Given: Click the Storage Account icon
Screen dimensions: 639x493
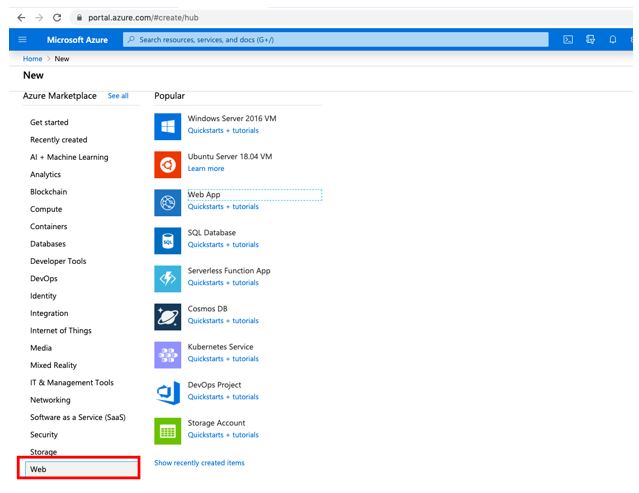Looking at the screenshot, I should (168, 430).
